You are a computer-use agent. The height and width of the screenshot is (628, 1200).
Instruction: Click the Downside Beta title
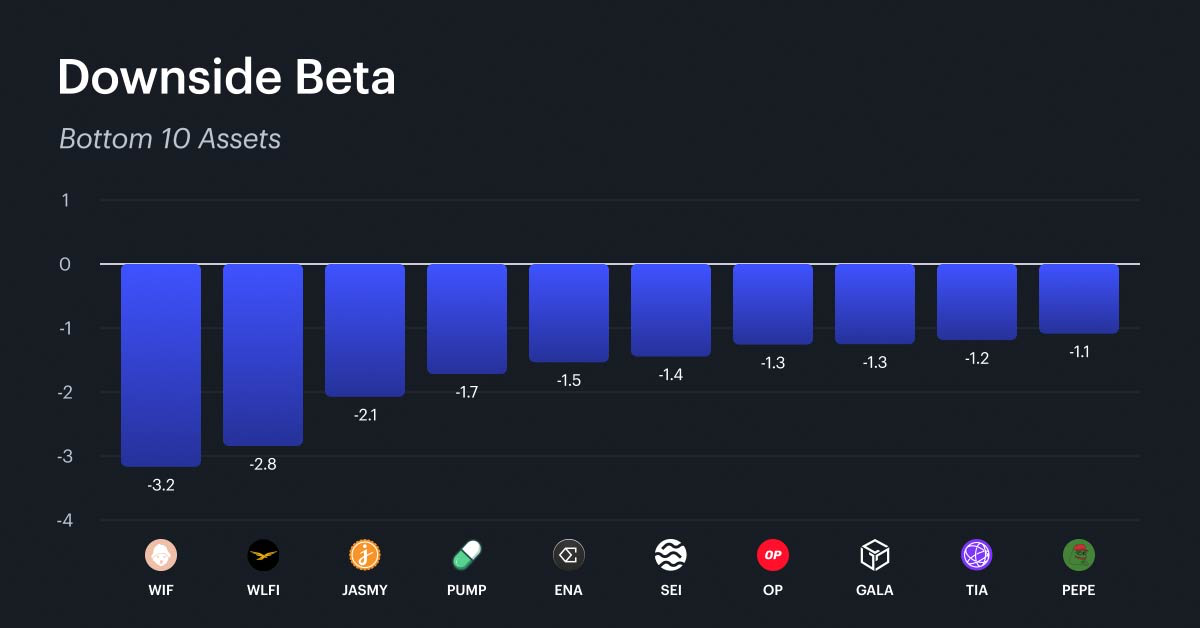pos(226,78)
